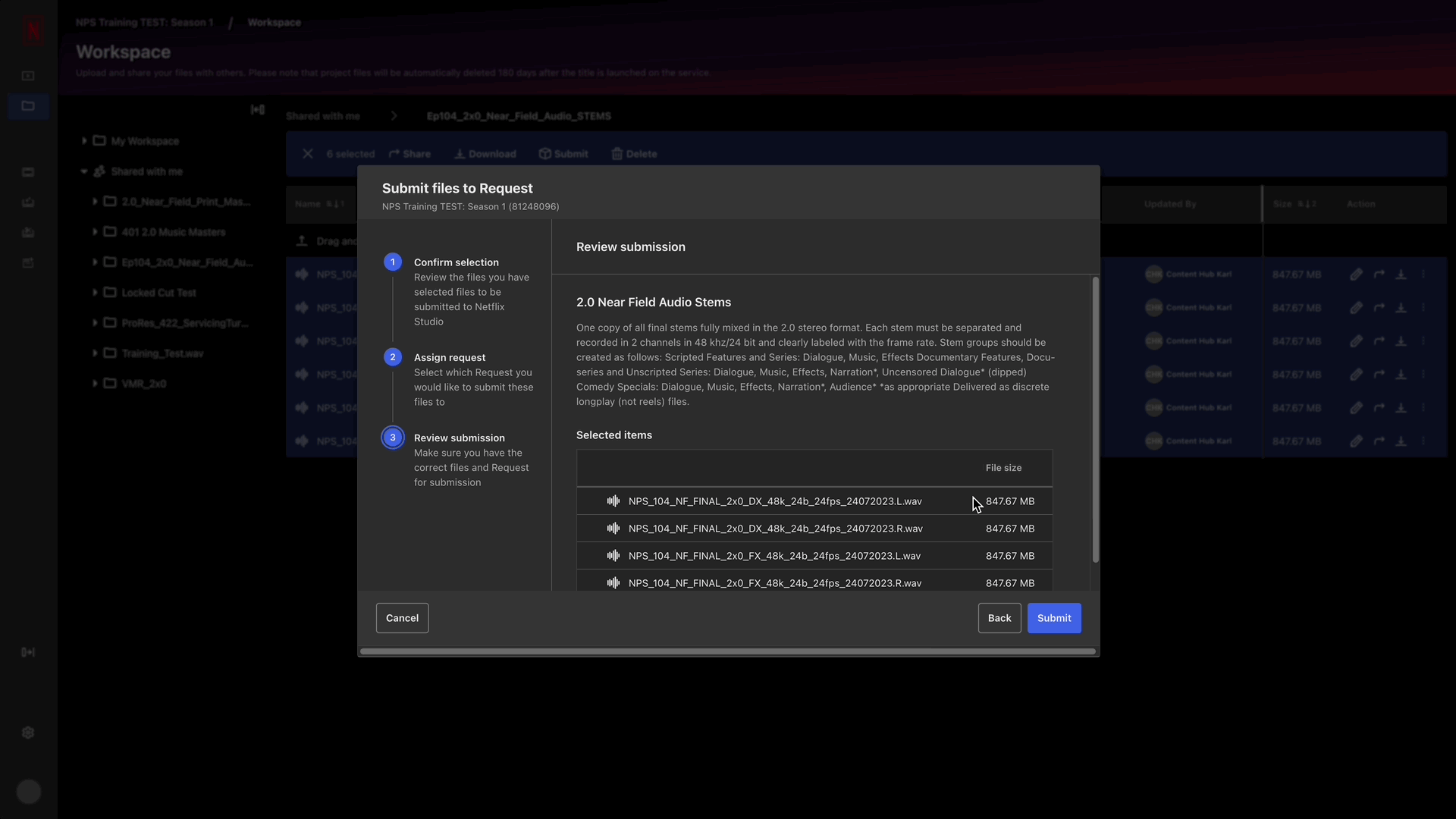Click the vertical scrollbar in Review submission

[1095, 420]
